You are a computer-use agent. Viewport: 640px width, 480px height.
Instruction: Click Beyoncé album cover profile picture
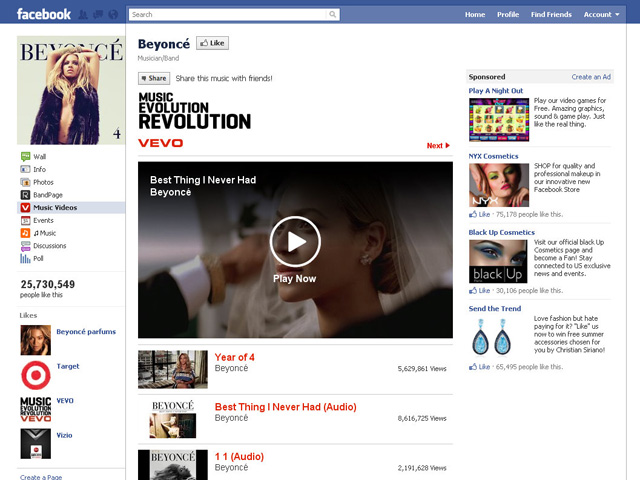tap(71, 90)
